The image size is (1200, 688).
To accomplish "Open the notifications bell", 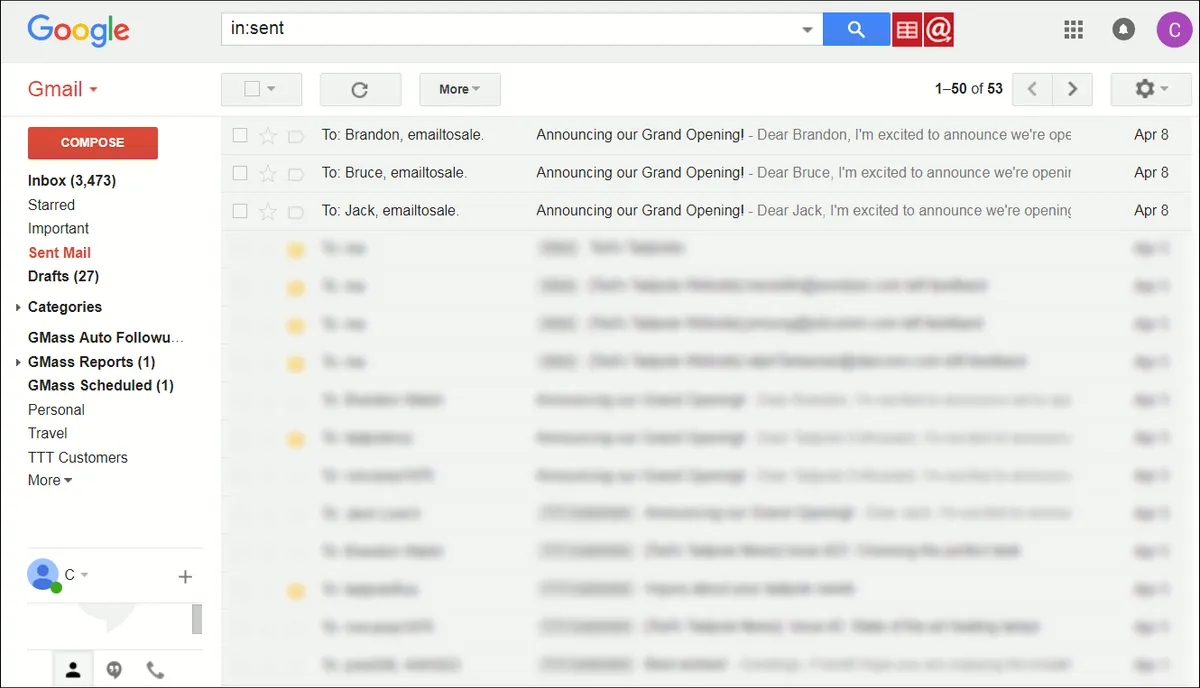I will [1124, 30].
